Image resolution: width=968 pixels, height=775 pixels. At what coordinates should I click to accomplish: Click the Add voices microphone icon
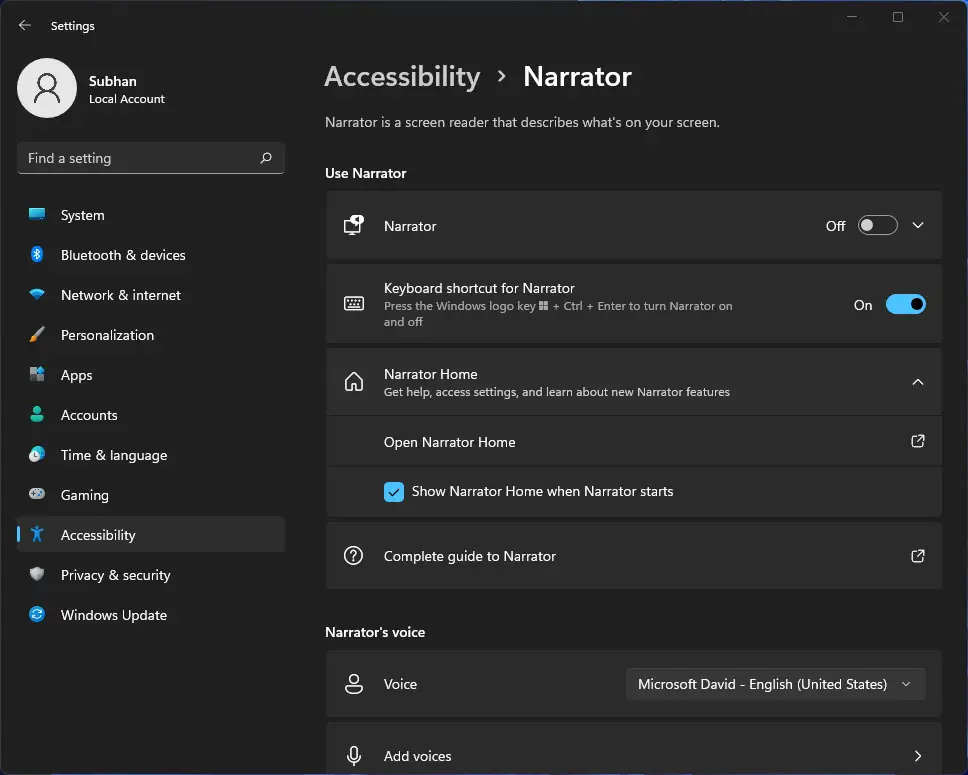coord(354,756)
